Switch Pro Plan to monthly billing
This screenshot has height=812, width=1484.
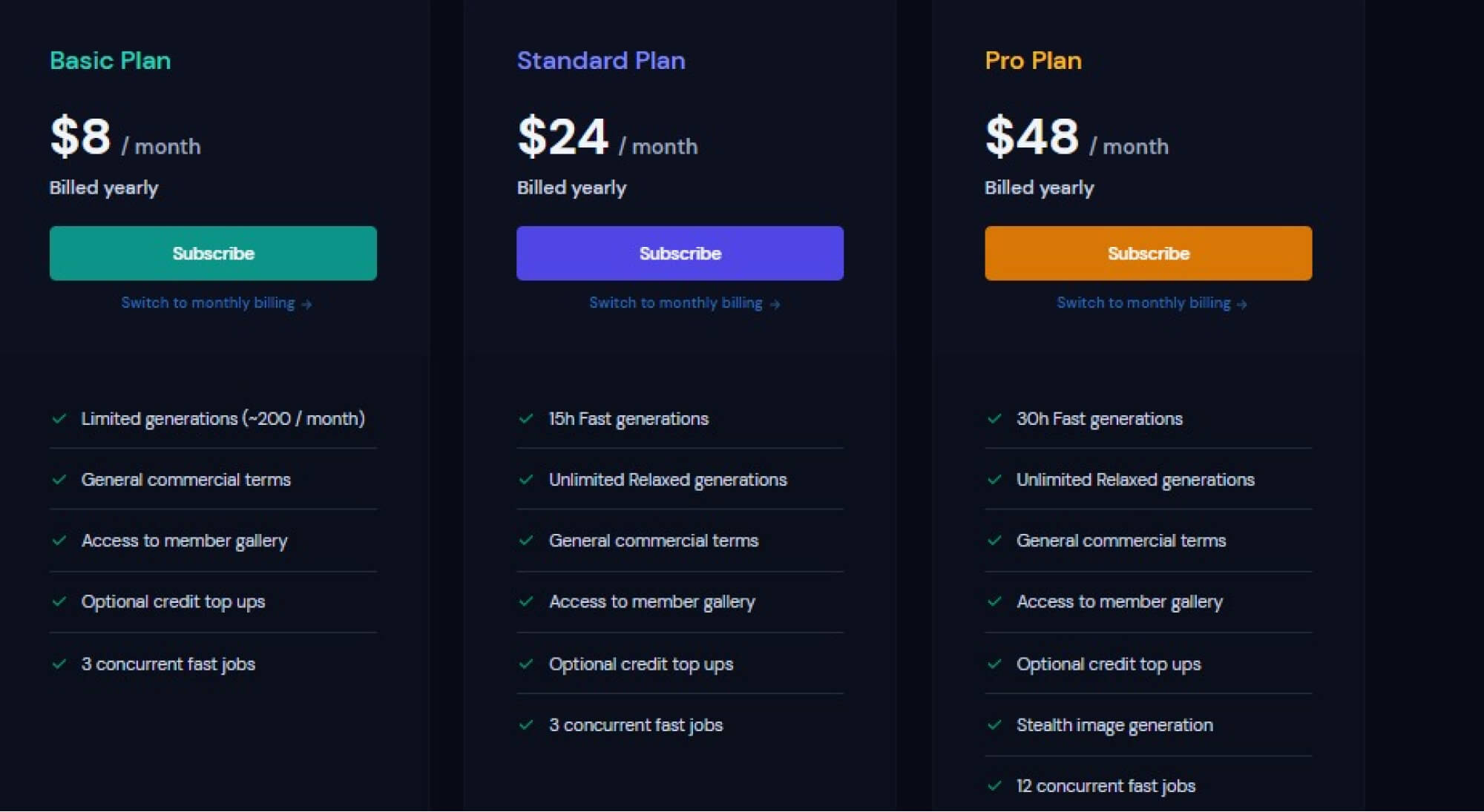point(1152,303)
